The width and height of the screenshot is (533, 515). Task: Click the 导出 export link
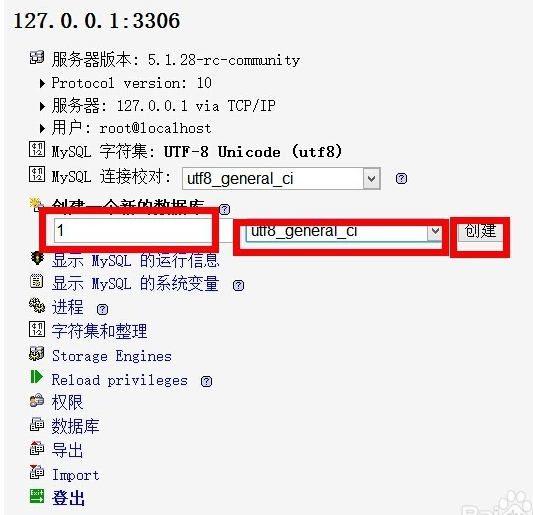[67, 450]
